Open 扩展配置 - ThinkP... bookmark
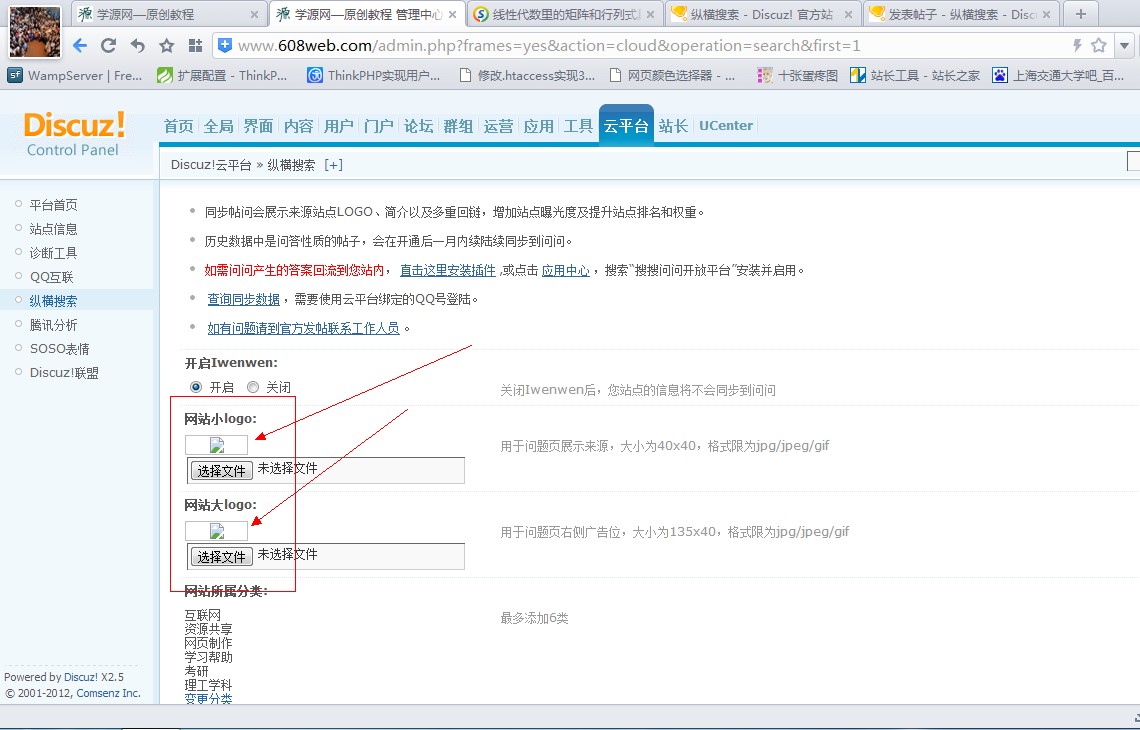Screen dimensions: 1140x730 tap(222, 75)
